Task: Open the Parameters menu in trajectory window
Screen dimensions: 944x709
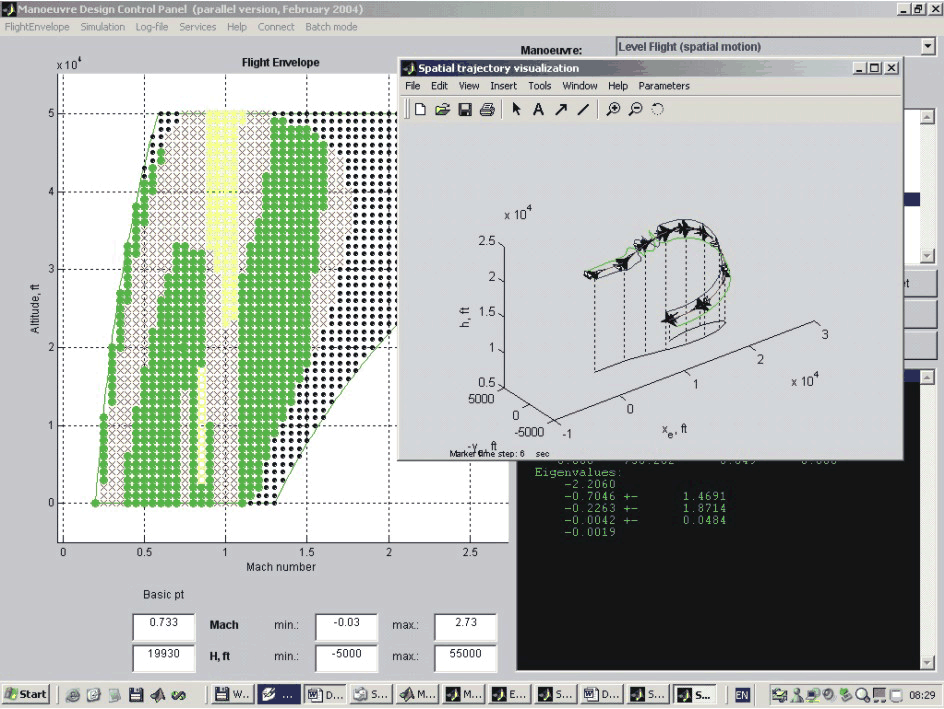Action: pyautogui.click(x=664, y=86)
